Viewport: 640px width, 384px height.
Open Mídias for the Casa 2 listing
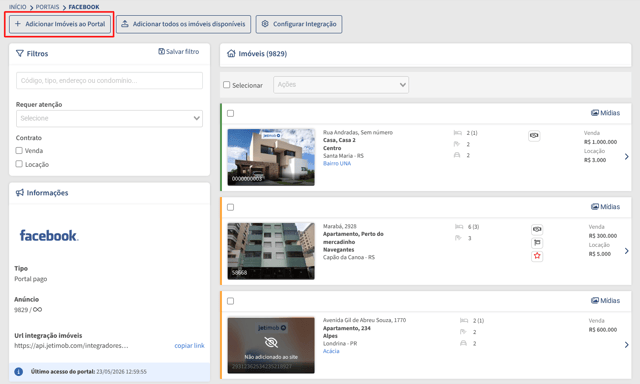605,113
